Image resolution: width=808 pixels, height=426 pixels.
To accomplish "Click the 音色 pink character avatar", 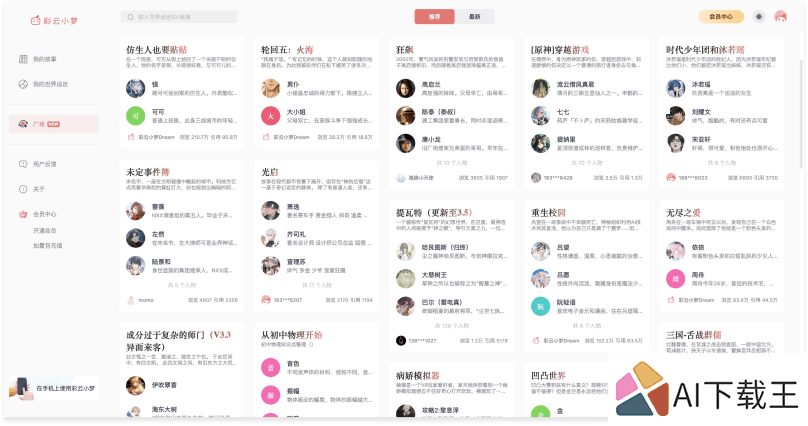I will 271,368.
